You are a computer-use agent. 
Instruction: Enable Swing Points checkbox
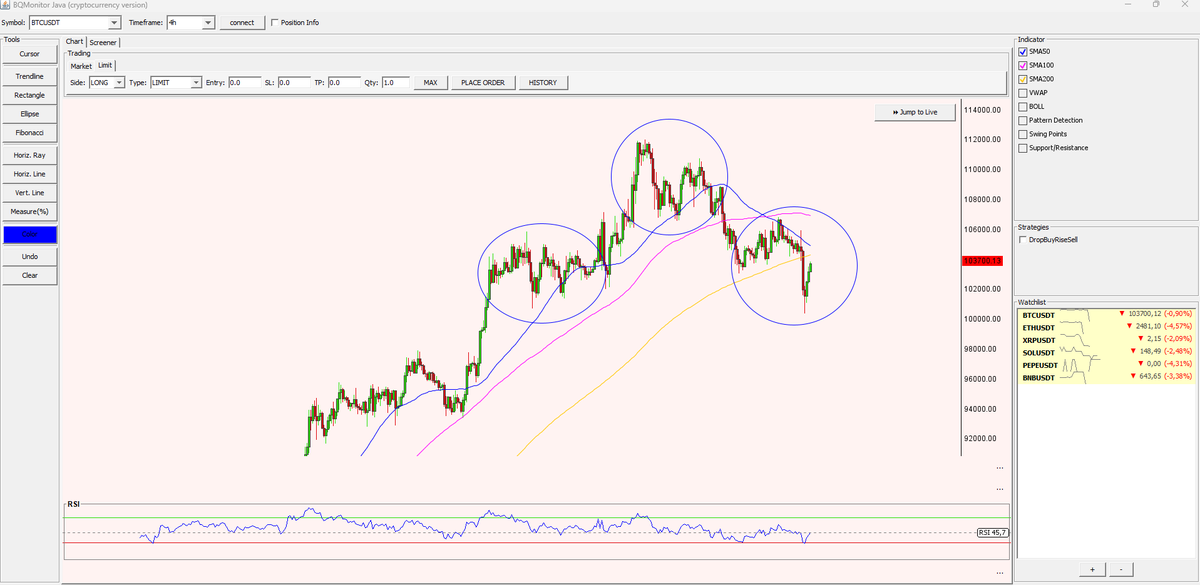[x=1022, y=134]
